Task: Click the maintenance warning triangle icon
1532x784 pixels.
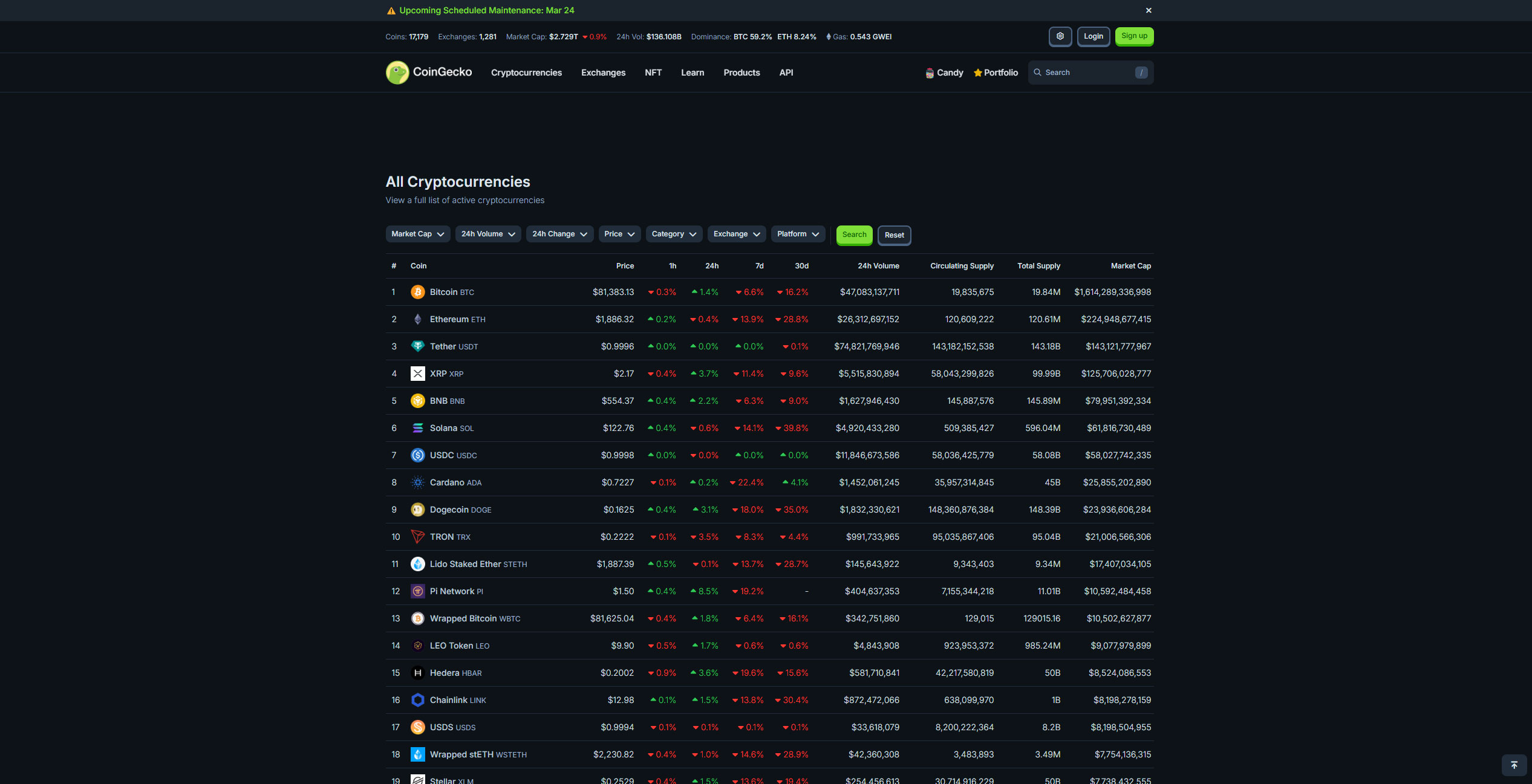Action: pyautogui.click(x=391, y=10)
